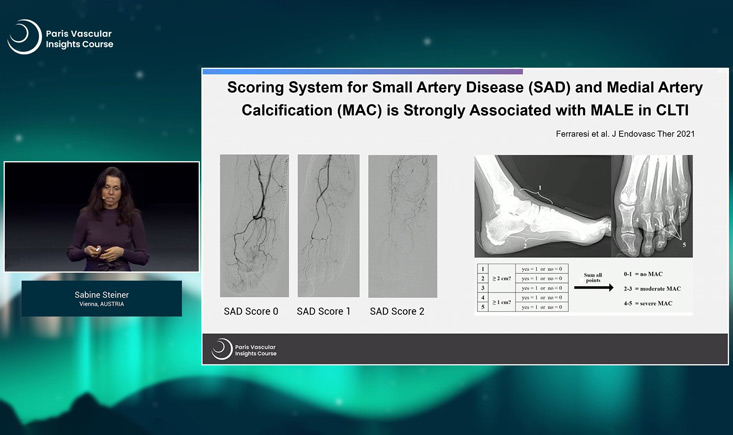This screenshot has height=435, width=733.
Task: Click the 'SAD Score 2' label
Action: click(x=397, y=312)
